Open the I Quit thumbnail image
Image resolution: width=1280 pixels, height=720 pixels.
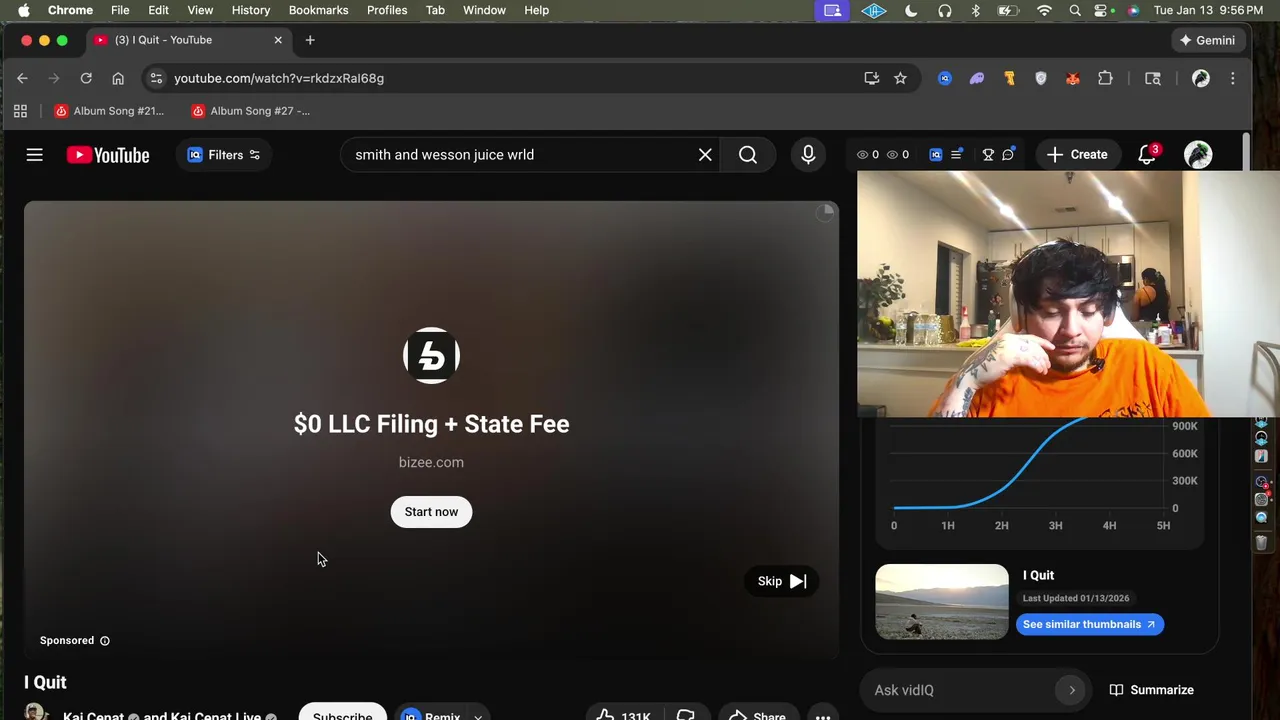pyautogui.click(x=942, y=602)
